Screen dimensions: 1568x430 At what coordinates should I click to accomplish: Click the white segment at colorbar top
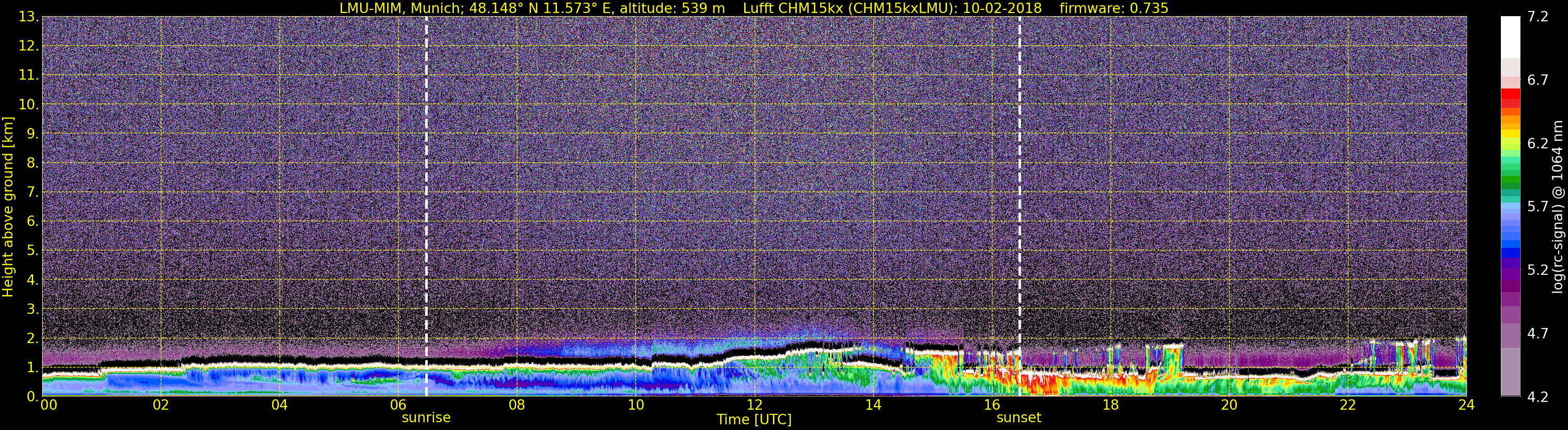tap(1511, 37)
